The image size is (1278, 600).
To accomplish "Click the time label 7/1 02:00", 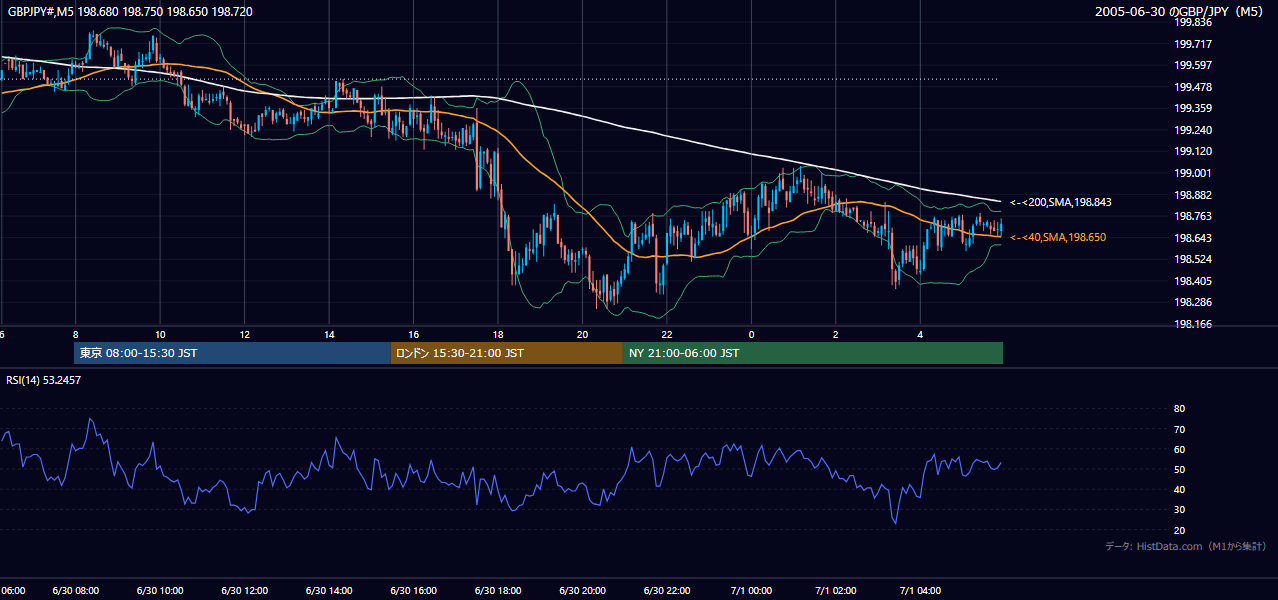I will [x=838, y=591].
